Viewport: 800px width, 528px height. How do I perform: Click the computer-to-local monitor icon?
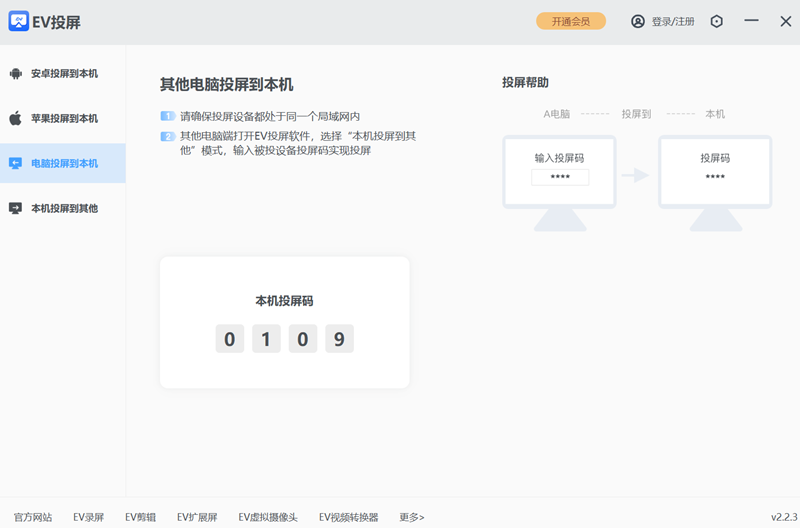[x=15, y=163]
